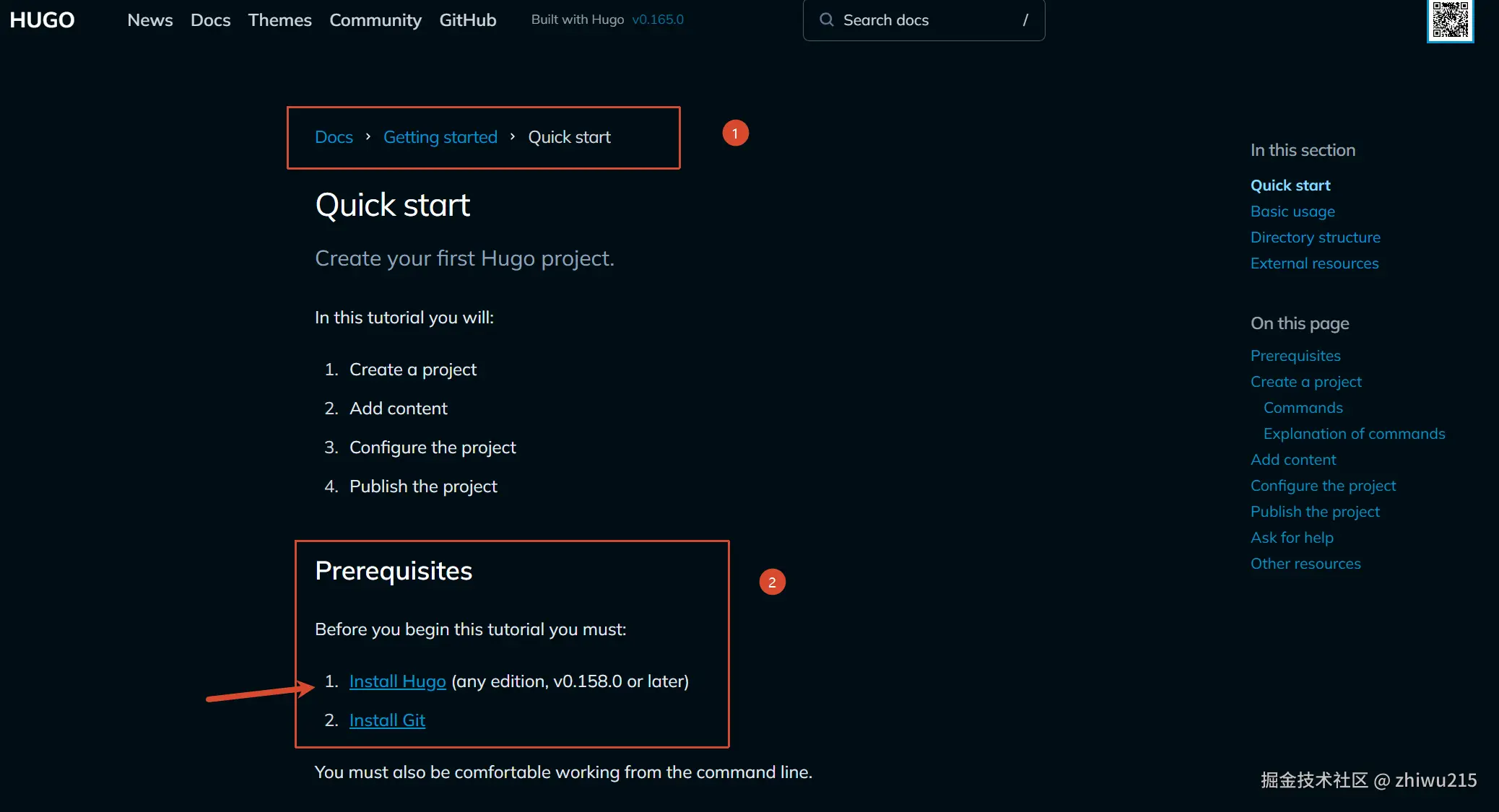Open the QR code image
This screenshot has width=1499, height=812.
(x=1450, y=20)
